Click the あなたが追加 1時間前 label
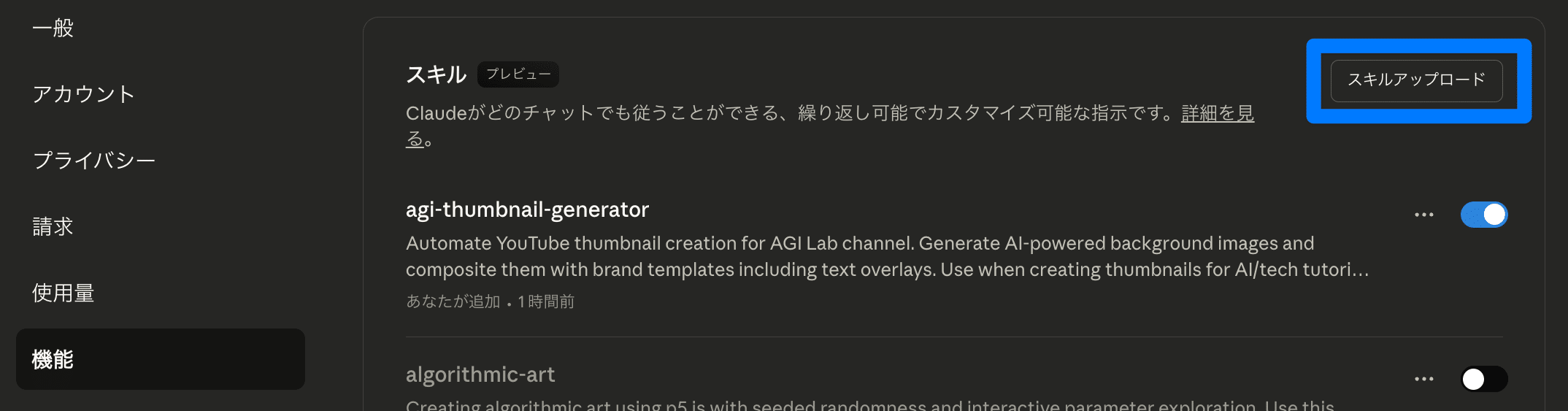 490,301
